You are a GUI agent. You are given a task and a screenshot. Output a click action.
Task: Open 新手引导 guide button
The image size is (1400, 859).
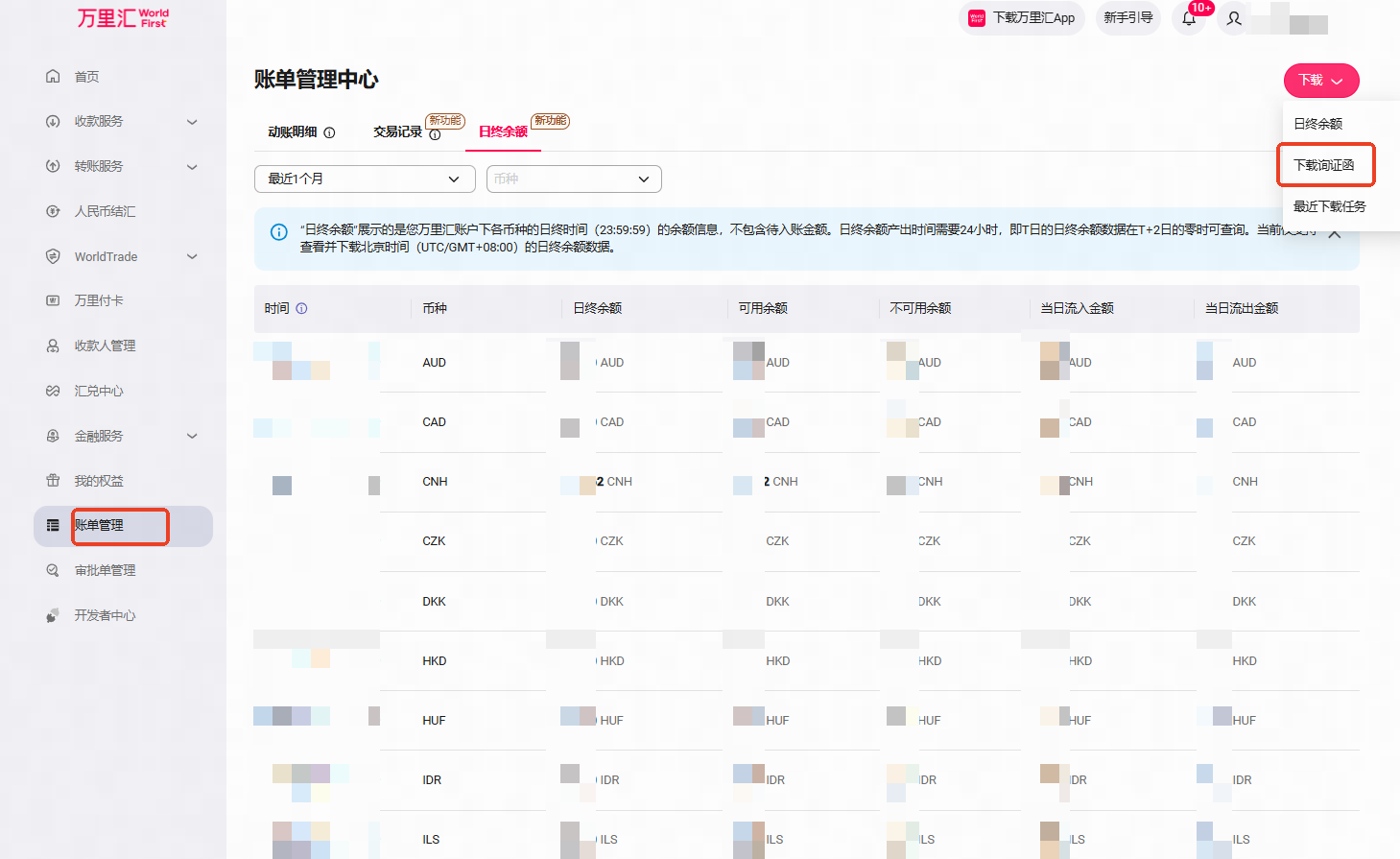[x=1128, y=18]
